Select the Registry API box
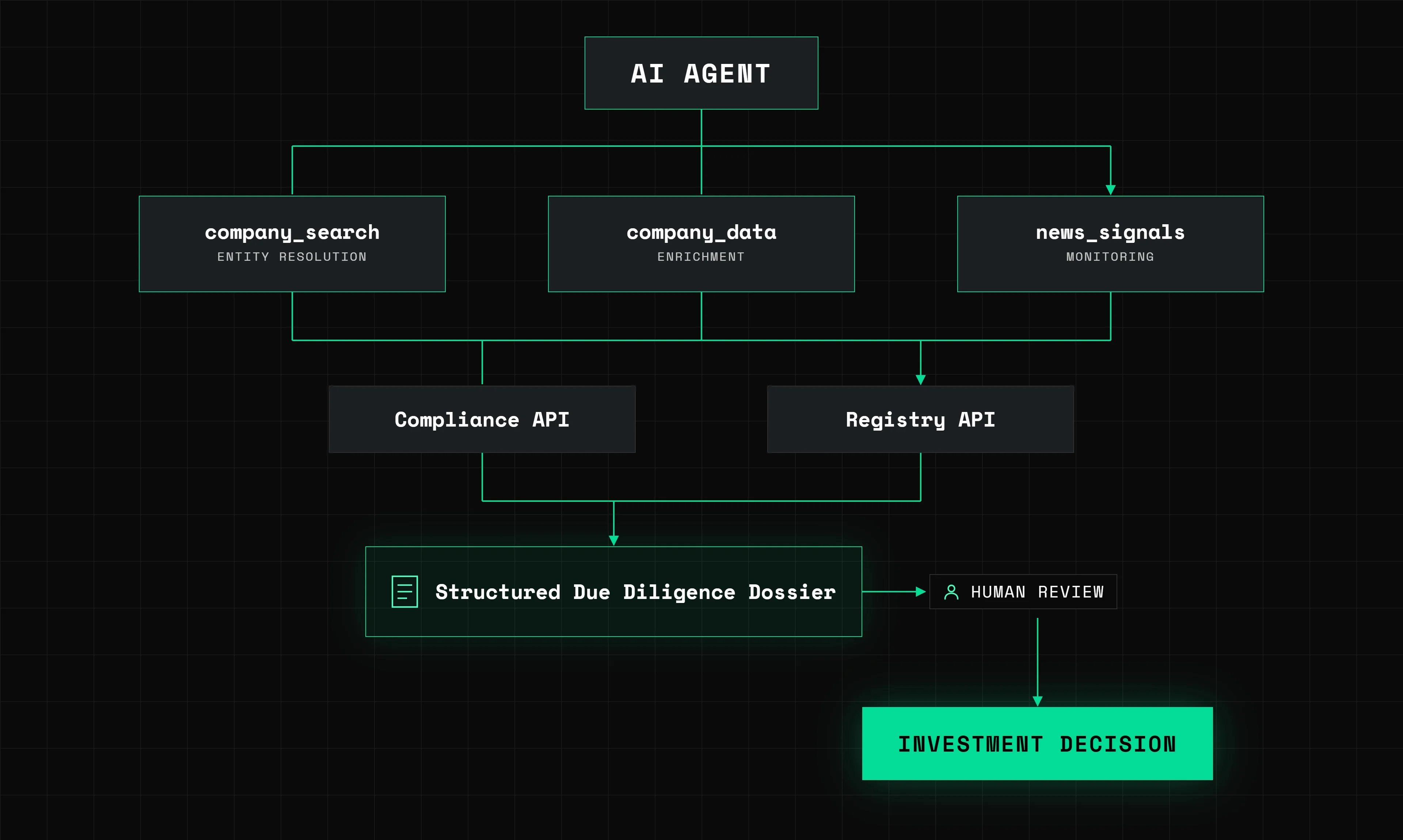Viewport: 1403px width, 840px height. [920, 419]
